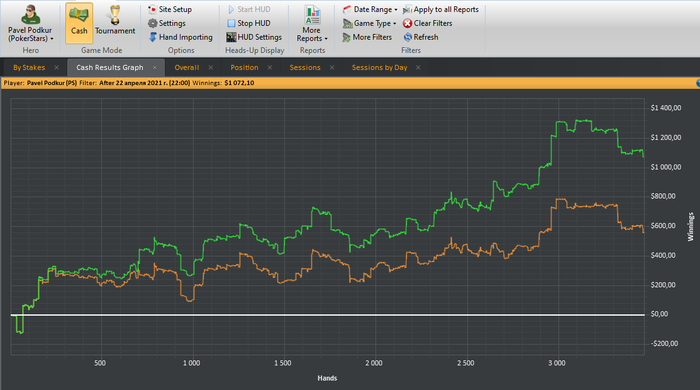Open the Game Type dropdown
Screen dimensions: 700x390
coord(369,23)
